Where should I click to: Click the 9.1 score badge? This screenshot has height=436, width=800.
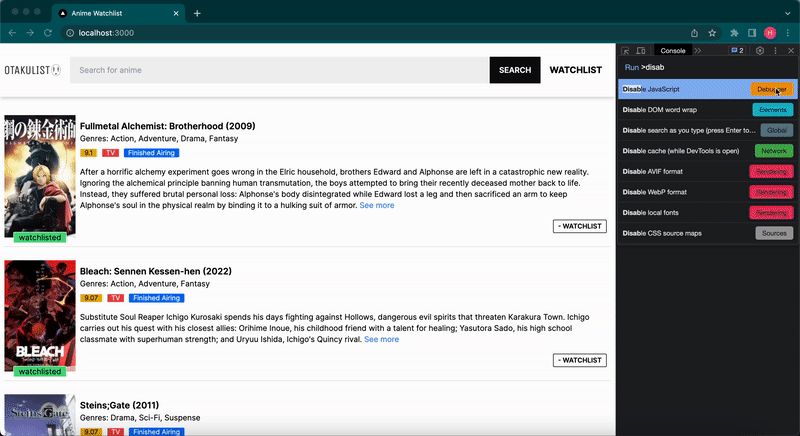click(88, 153)
